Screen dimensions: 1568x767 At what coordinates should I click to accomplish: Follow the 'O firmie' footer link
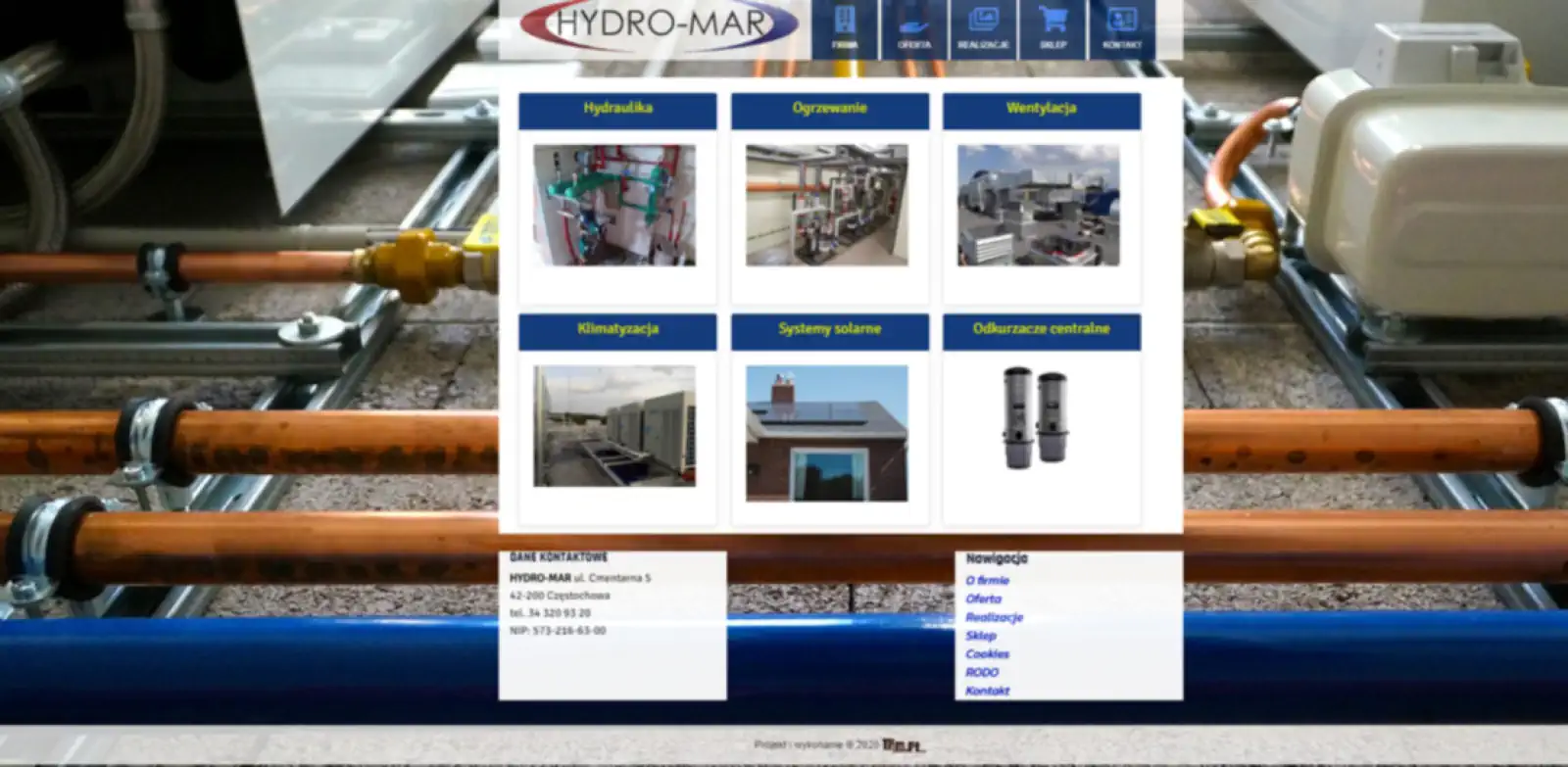point(987,581)
